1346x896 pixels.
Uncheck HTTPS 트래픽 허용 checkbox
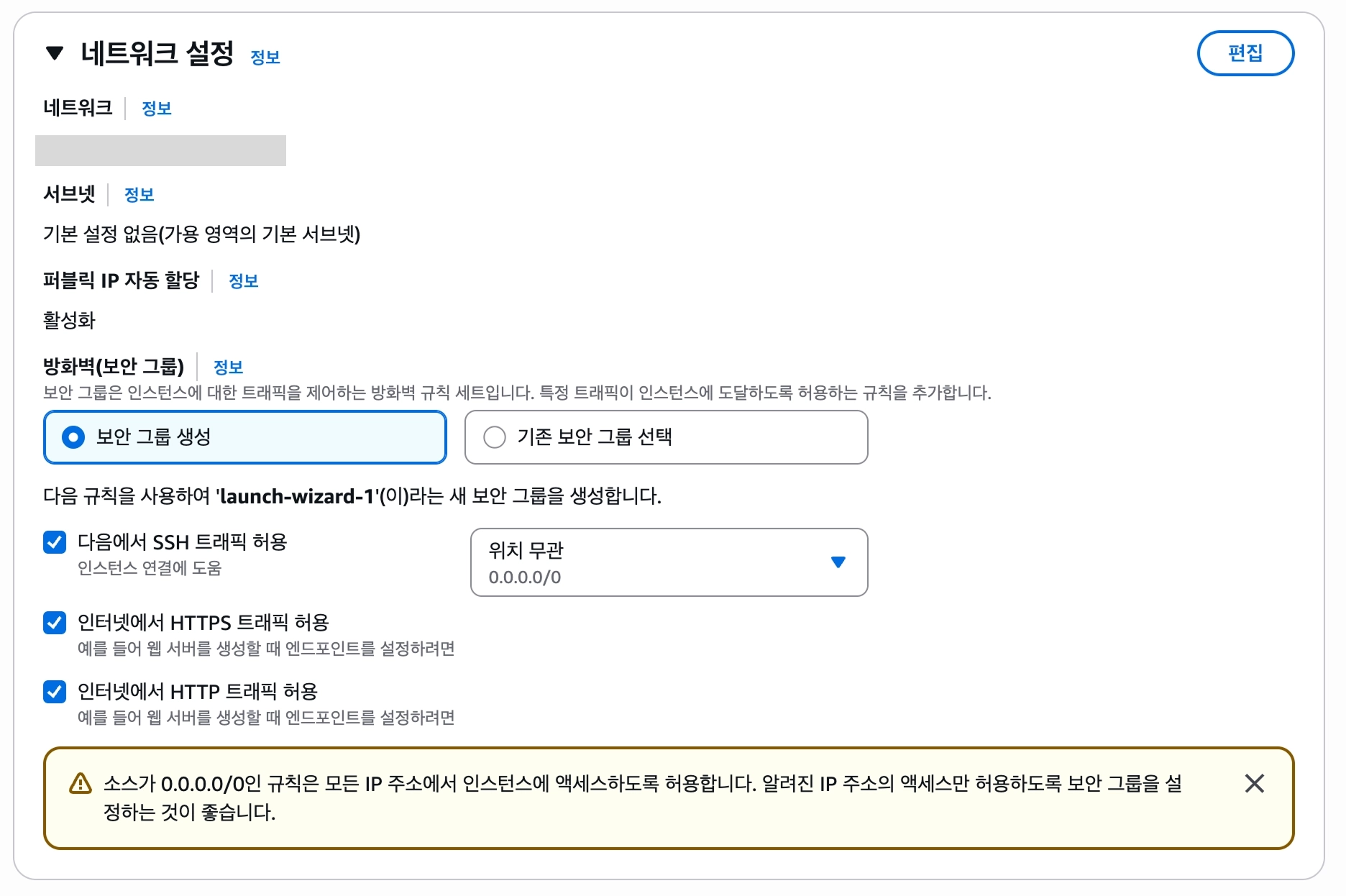(55, 623)
